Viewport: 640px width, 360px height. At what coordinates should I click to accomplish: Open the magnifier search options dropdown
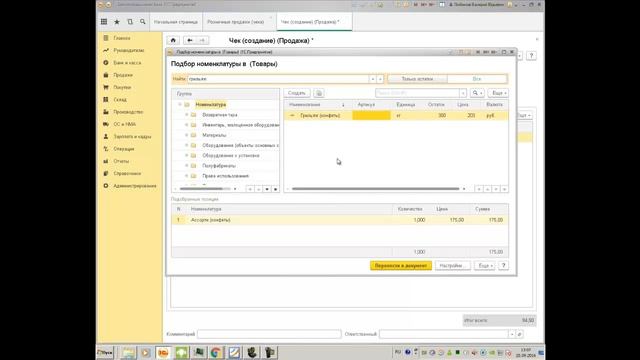pos(477,93)
